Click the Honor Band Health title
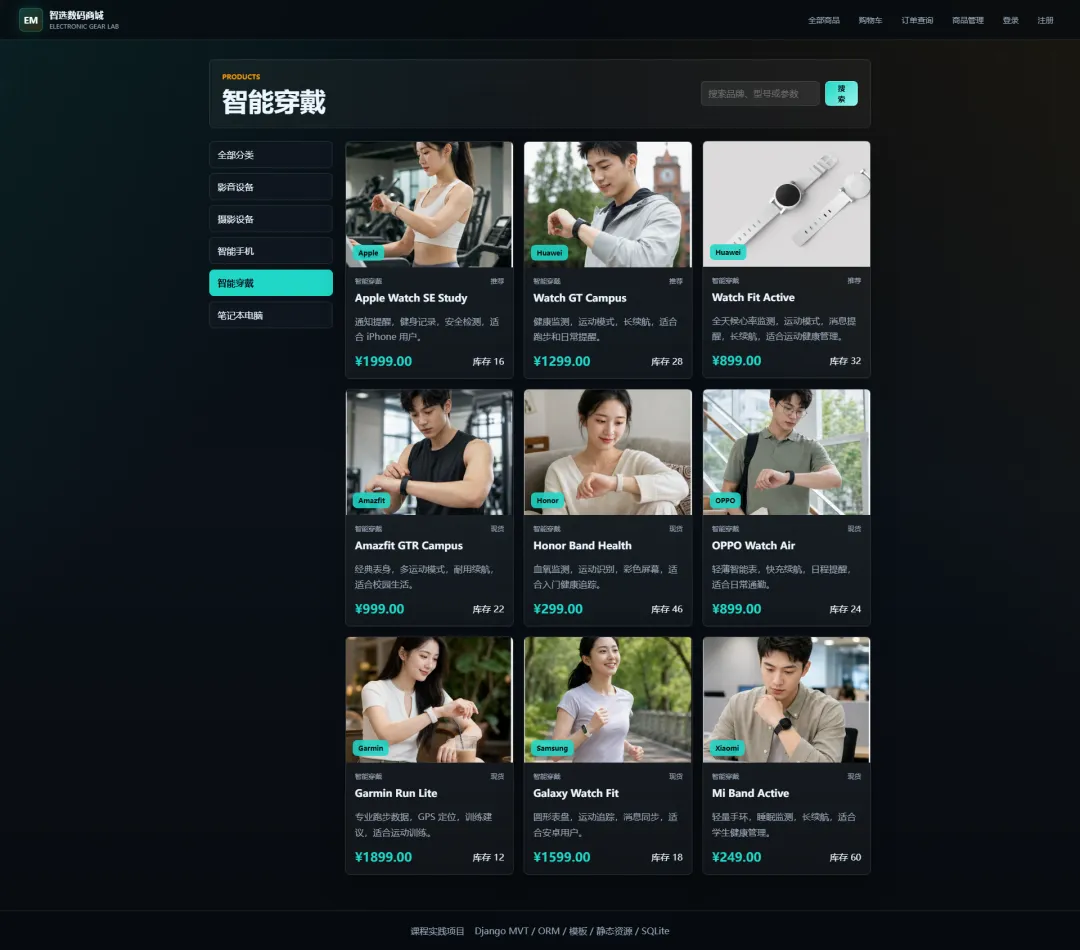Image resolution: width=1080 pixels, height=950 pixels. click(x=582, y=545)
